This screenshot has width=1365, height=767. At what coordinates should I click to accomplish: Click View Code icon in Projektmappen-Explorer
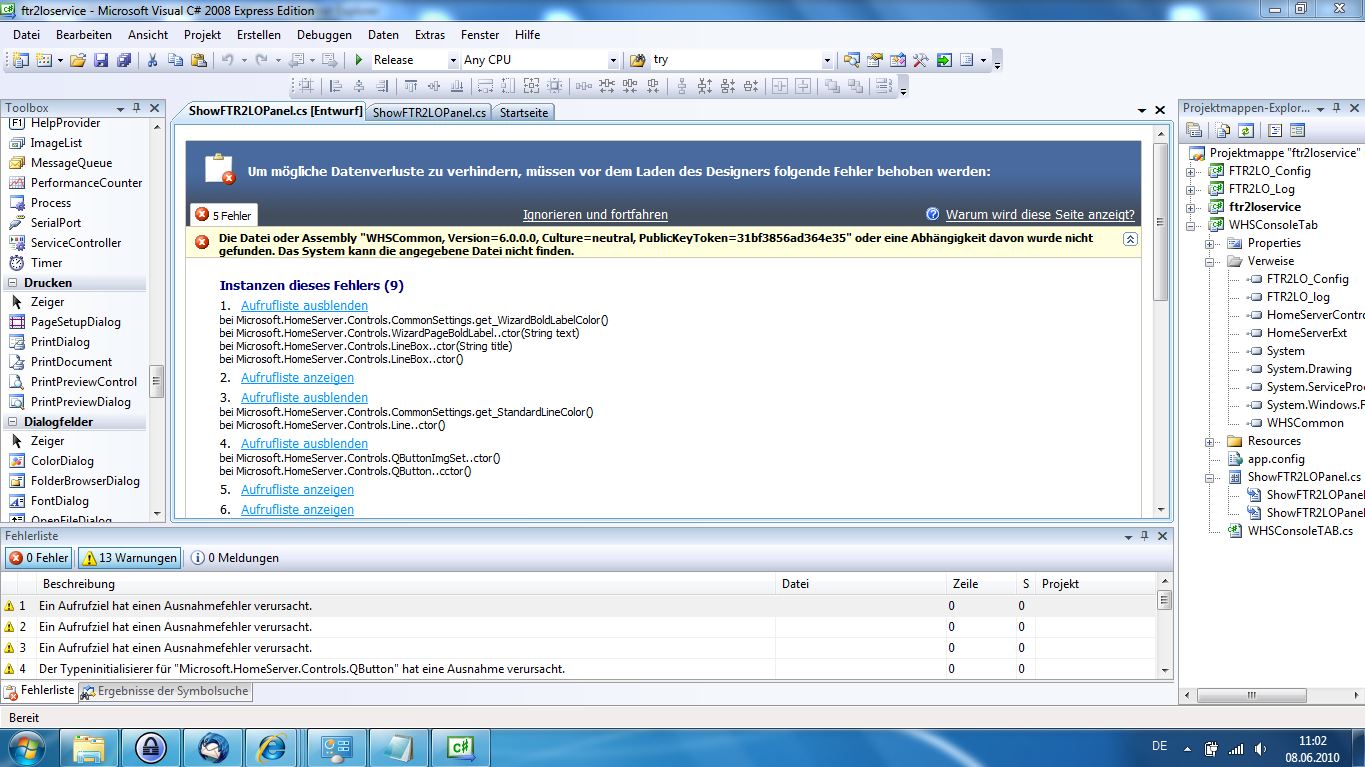click(x=1275, y=130)
